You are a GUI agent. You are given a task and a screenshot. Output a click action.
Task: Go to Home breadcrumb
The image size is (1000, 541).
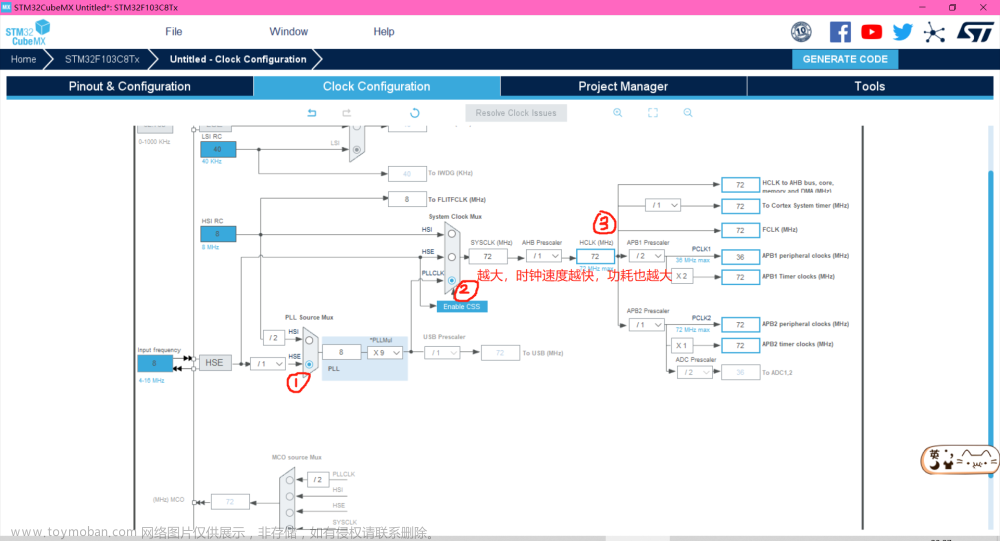pos(24,59)
